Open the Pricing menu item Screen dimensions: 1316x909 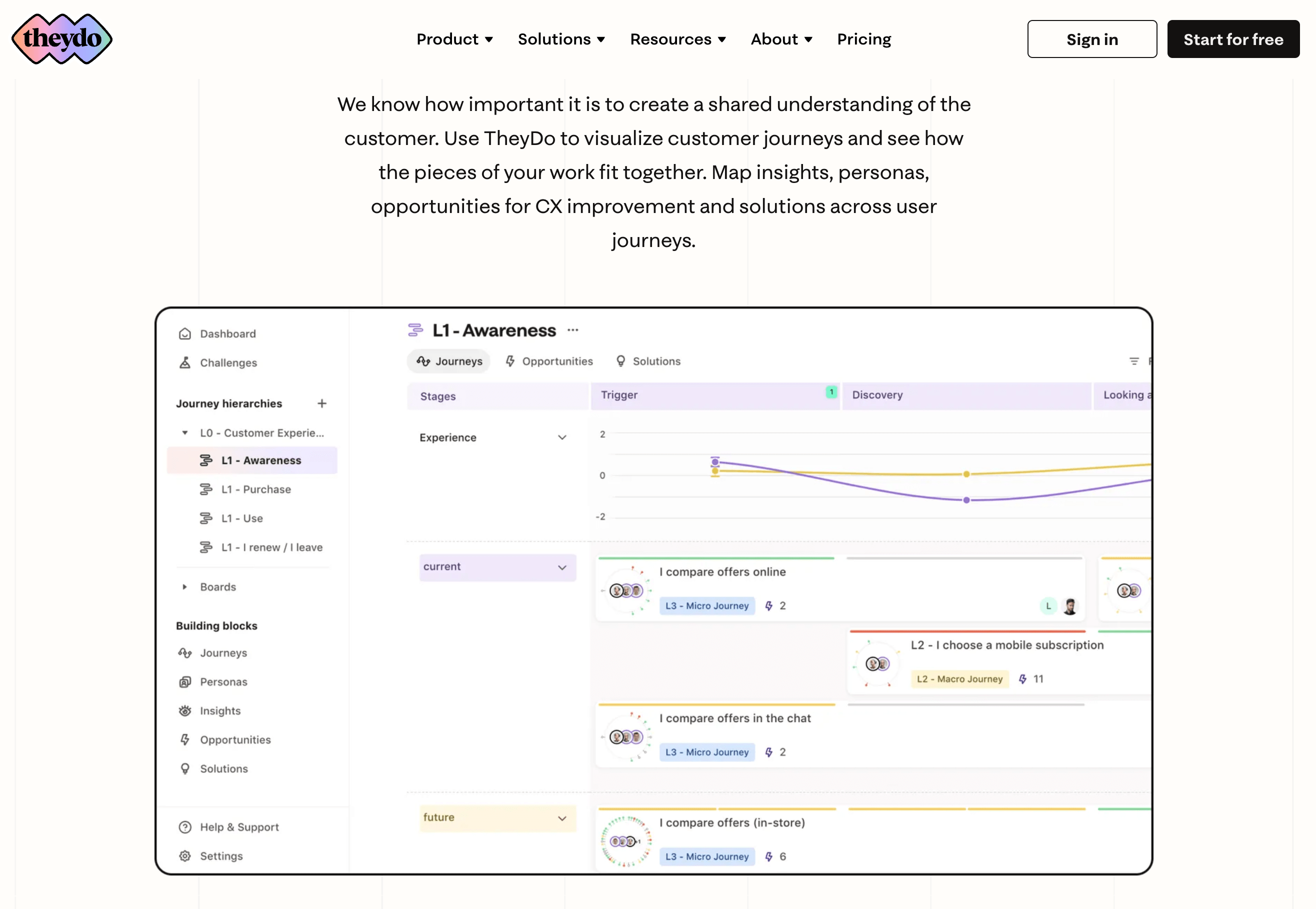click(863, 38)
